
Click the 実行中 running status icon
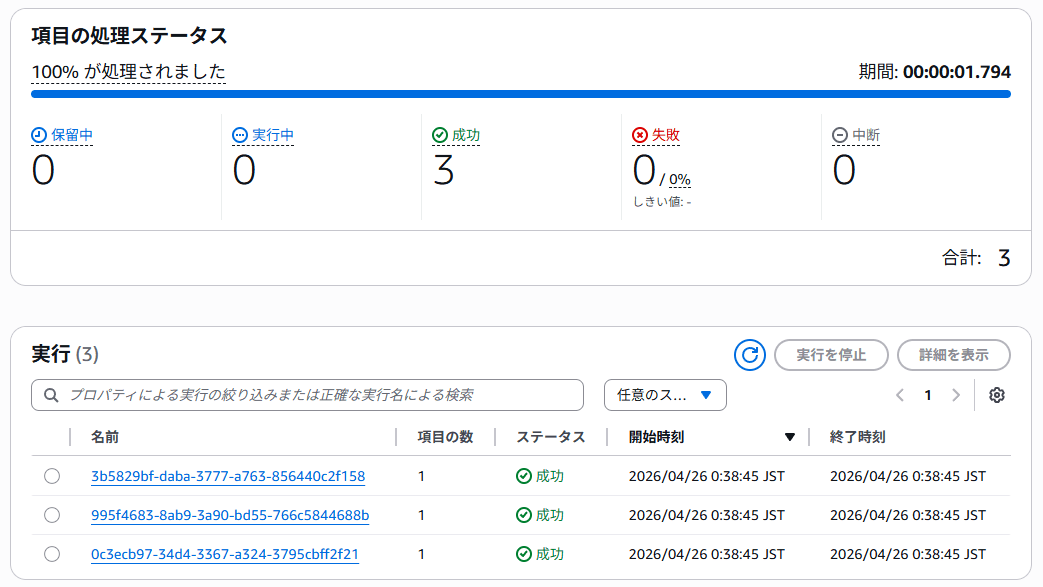coord(240,135)
